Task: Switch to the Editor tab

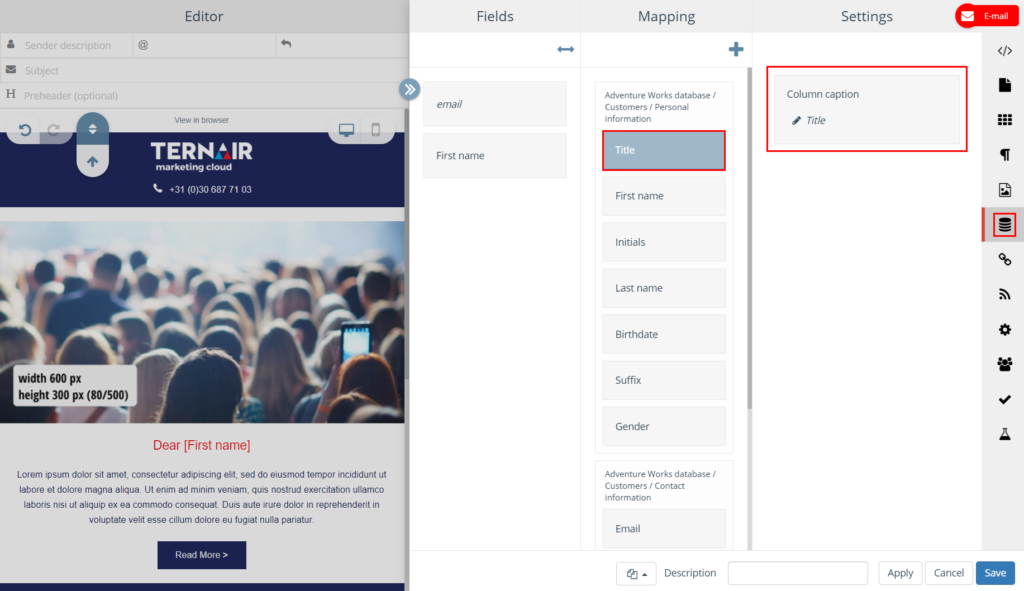Action: pos(204,16)
